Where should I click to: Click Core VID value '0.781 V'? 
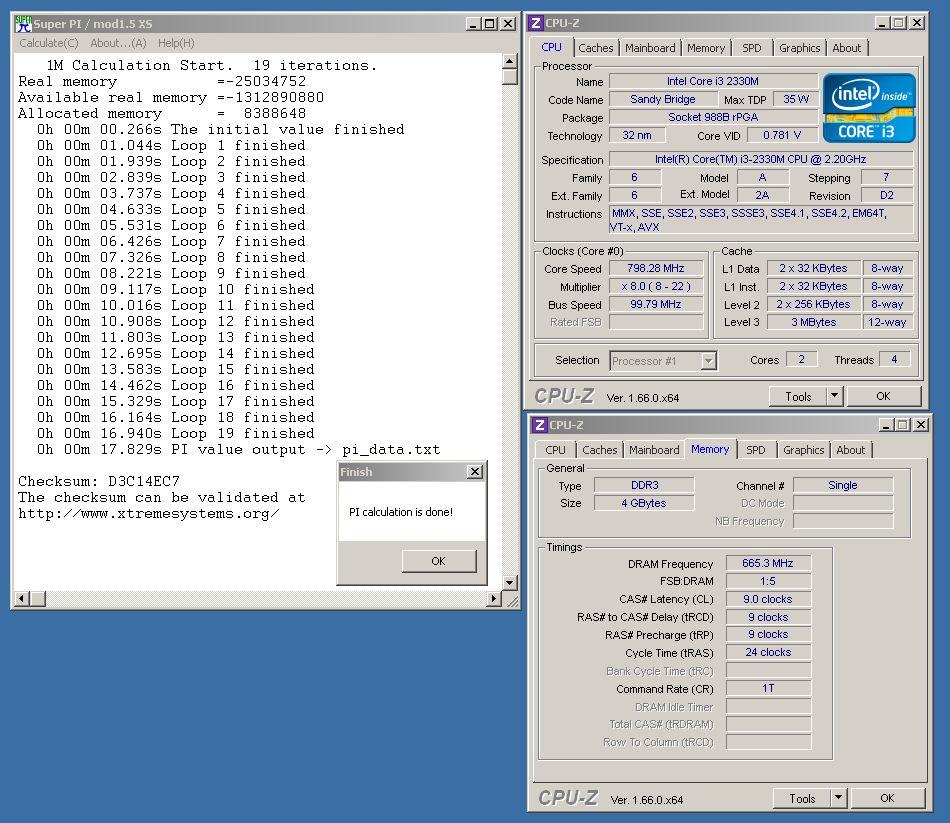coord(782,135)
